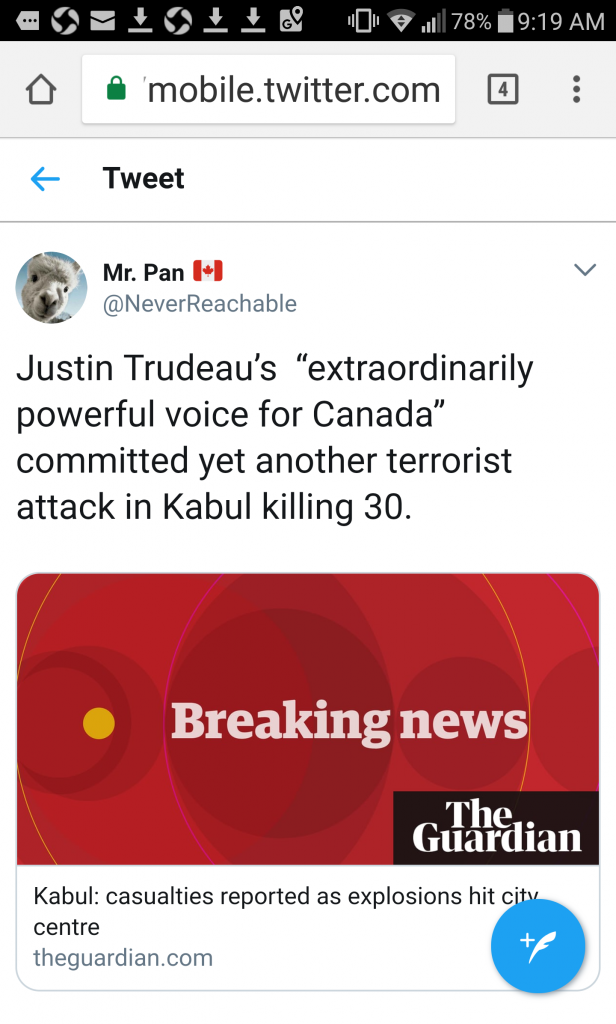Tap the battery indicator icon
Viewport: 616px width, 1024px height.
tap(505, 20)
